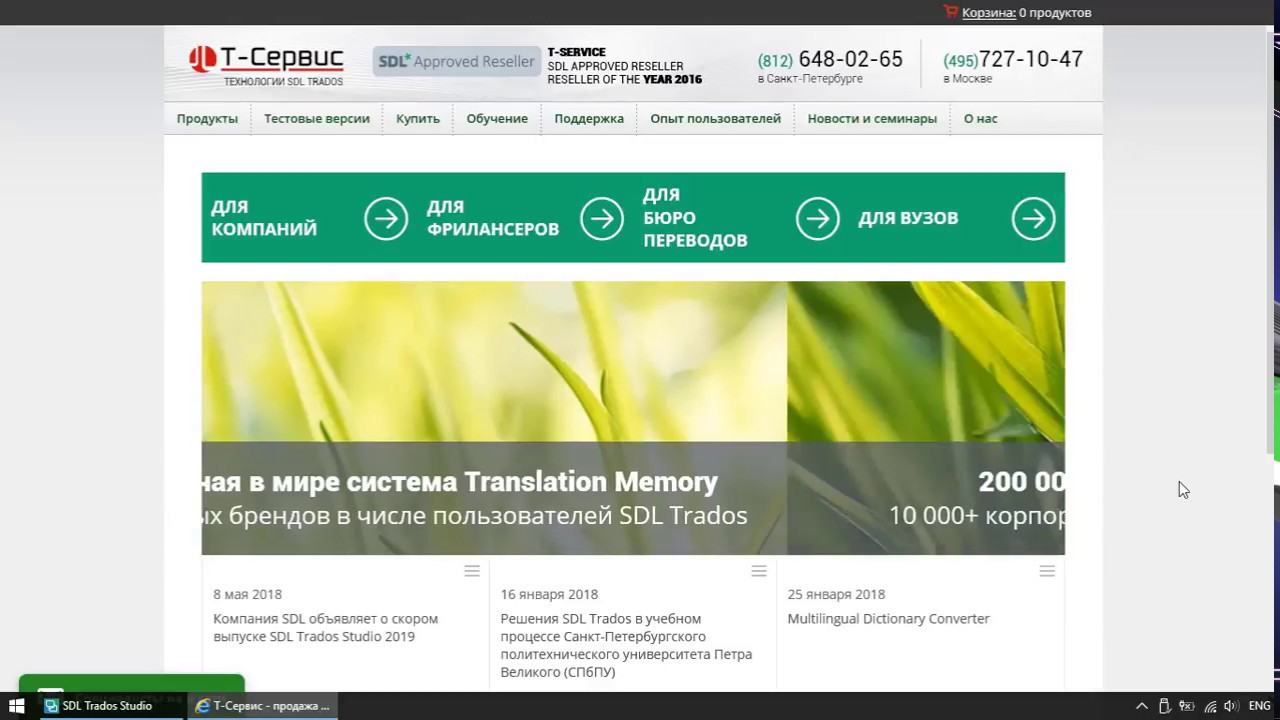This screenshot has width=1280, height=720.
Task: Open the Решения SDL Trados в учебном процессе article
Action: (x=626, y=645)
